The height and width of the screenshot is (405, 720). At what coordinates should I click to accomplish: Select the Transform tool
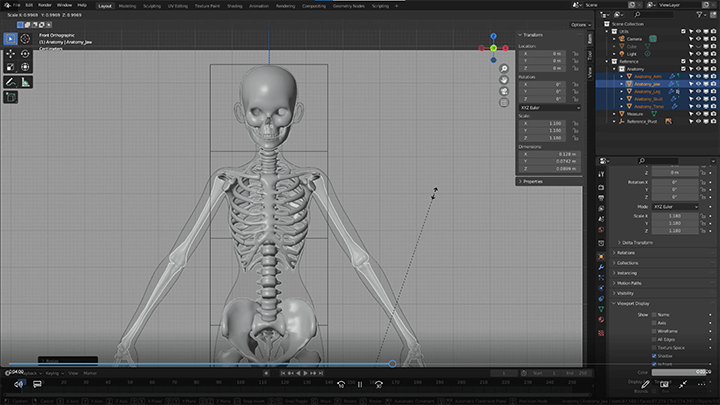[25, 67]
